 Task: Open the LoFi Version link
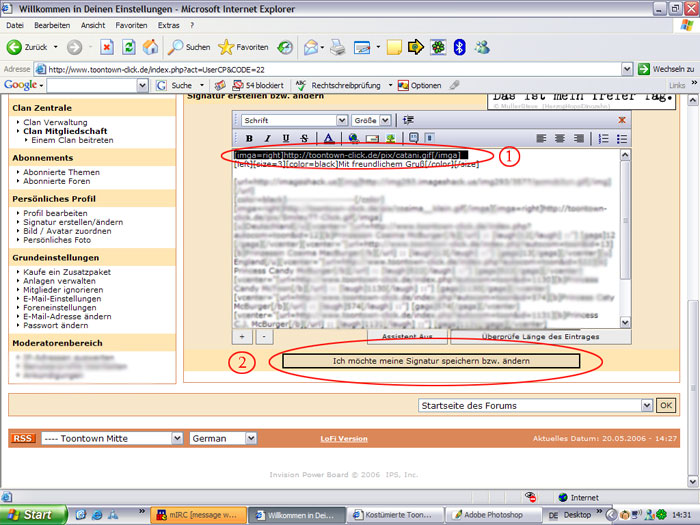click(344, 439)
